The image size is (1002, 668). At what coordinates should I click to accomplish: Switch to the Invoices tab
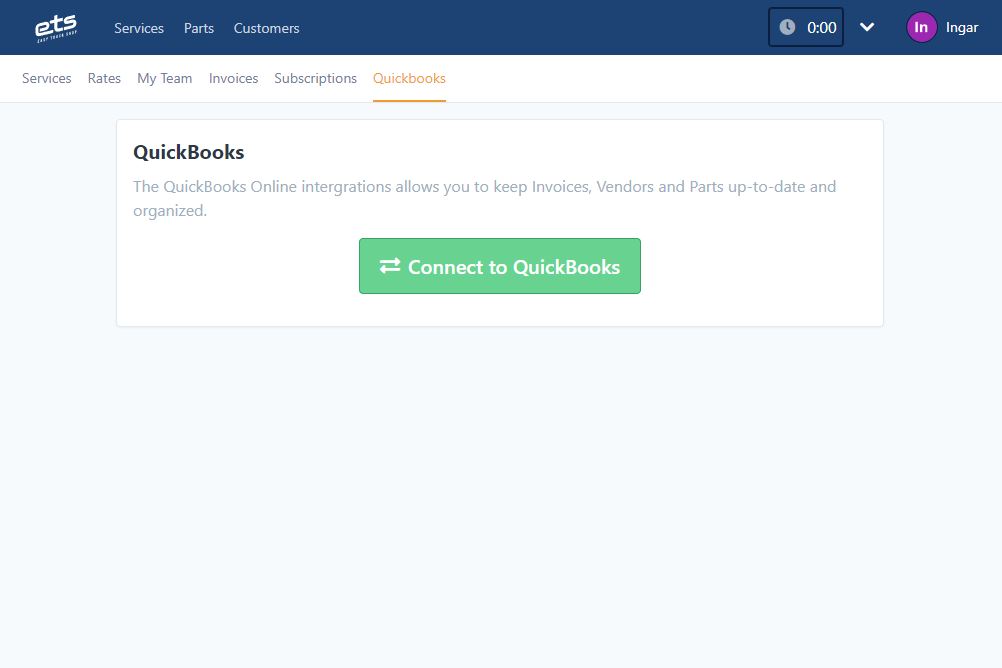coord(233,78)
